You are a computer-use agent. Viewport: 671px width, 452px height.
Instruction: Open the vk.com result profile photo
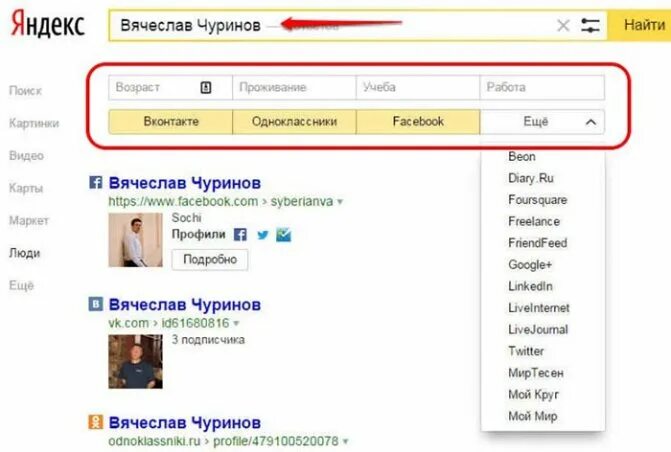tap(136, 362)
